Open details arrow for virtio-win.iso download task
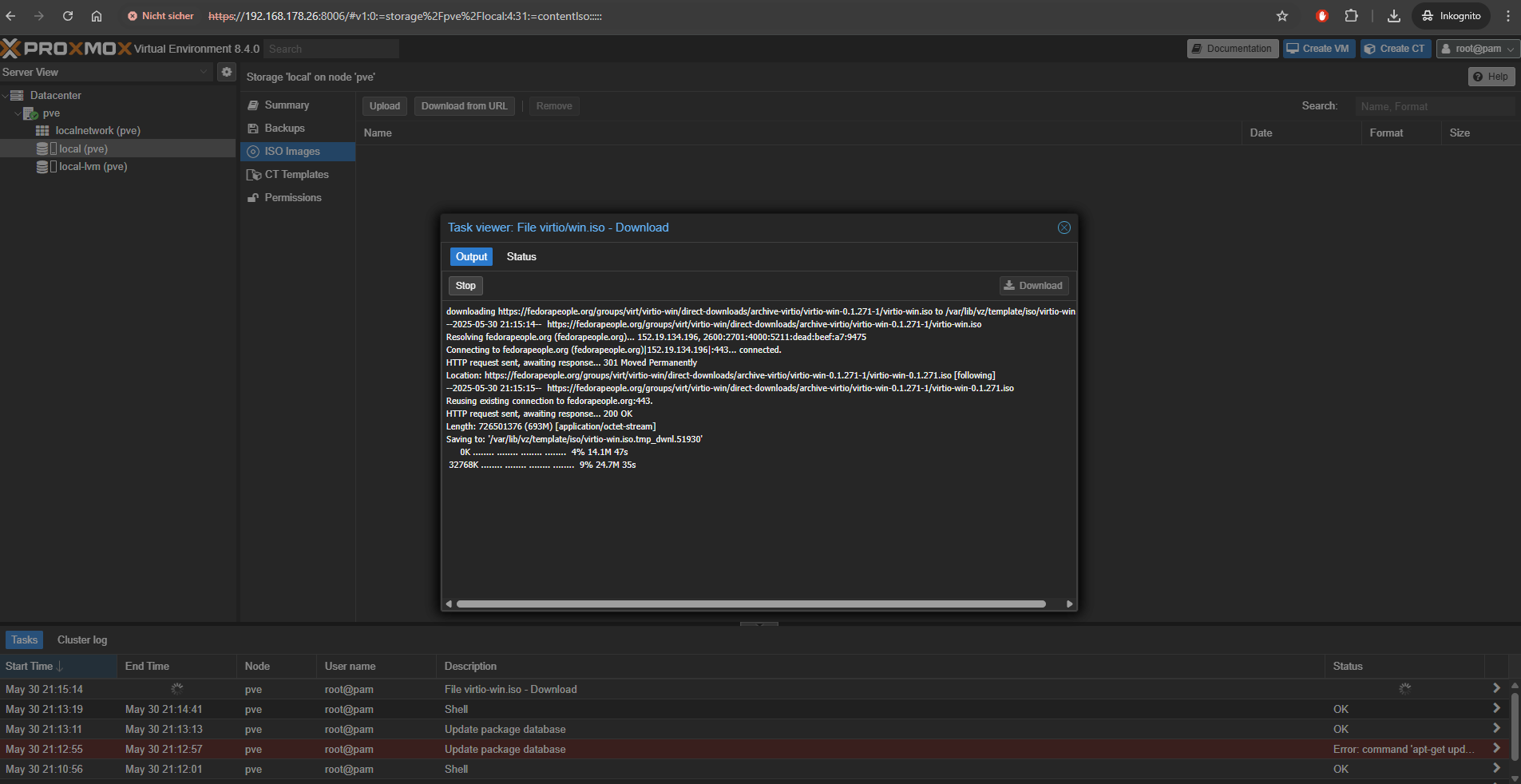Viewport: 1521px width, 784px height. (x=1495, y=688)
